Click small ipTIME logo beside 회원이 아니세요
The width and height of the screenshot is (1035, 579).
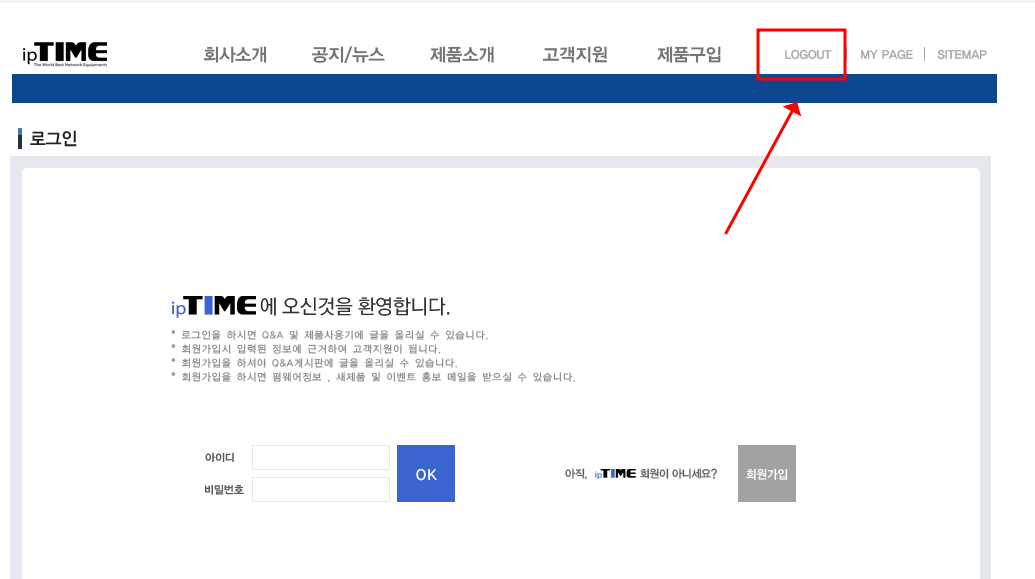click(615, 473)
